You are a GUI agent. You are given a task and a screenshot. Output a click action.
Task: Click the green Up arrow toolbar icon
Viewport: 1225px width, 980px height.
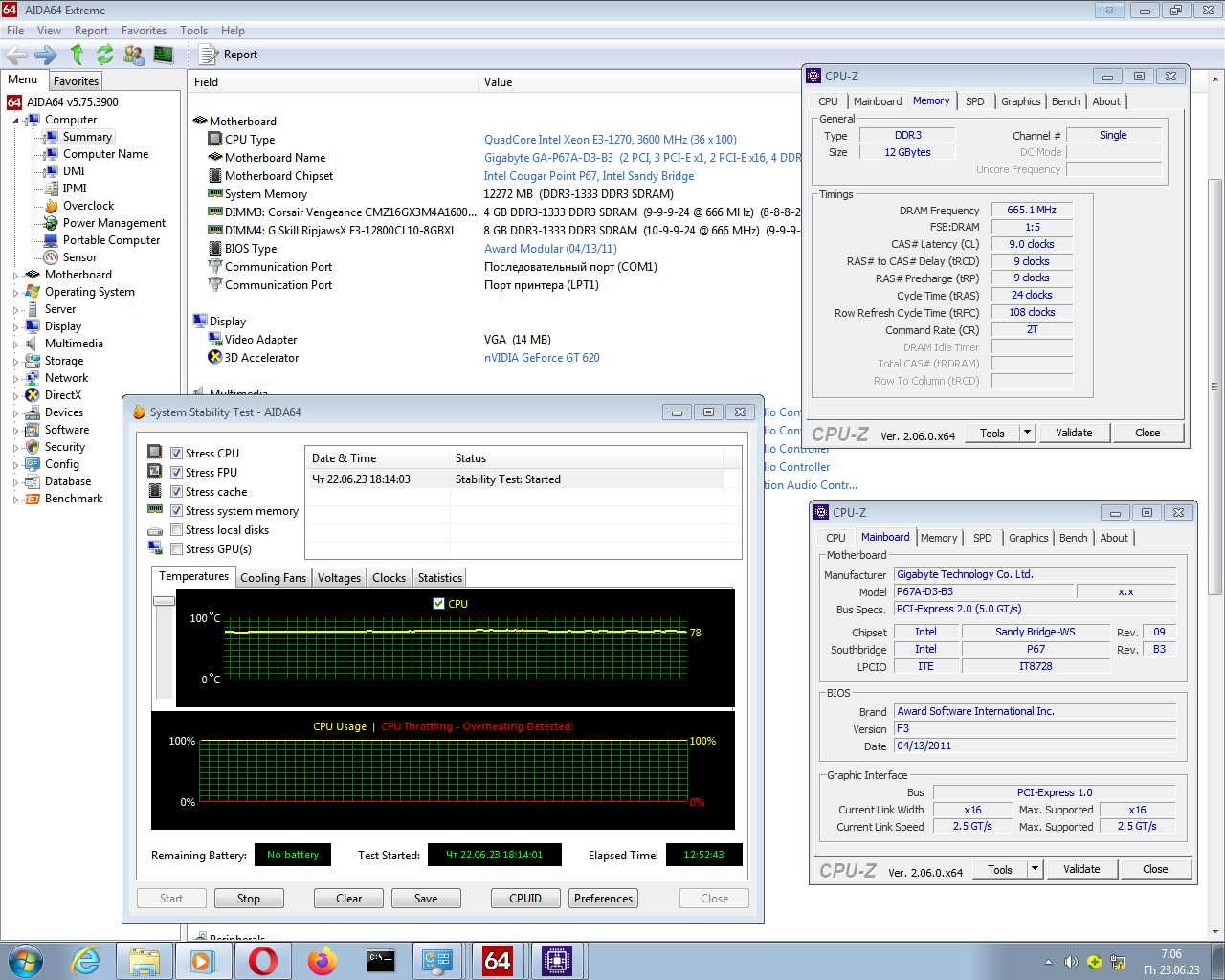[77, 55]
